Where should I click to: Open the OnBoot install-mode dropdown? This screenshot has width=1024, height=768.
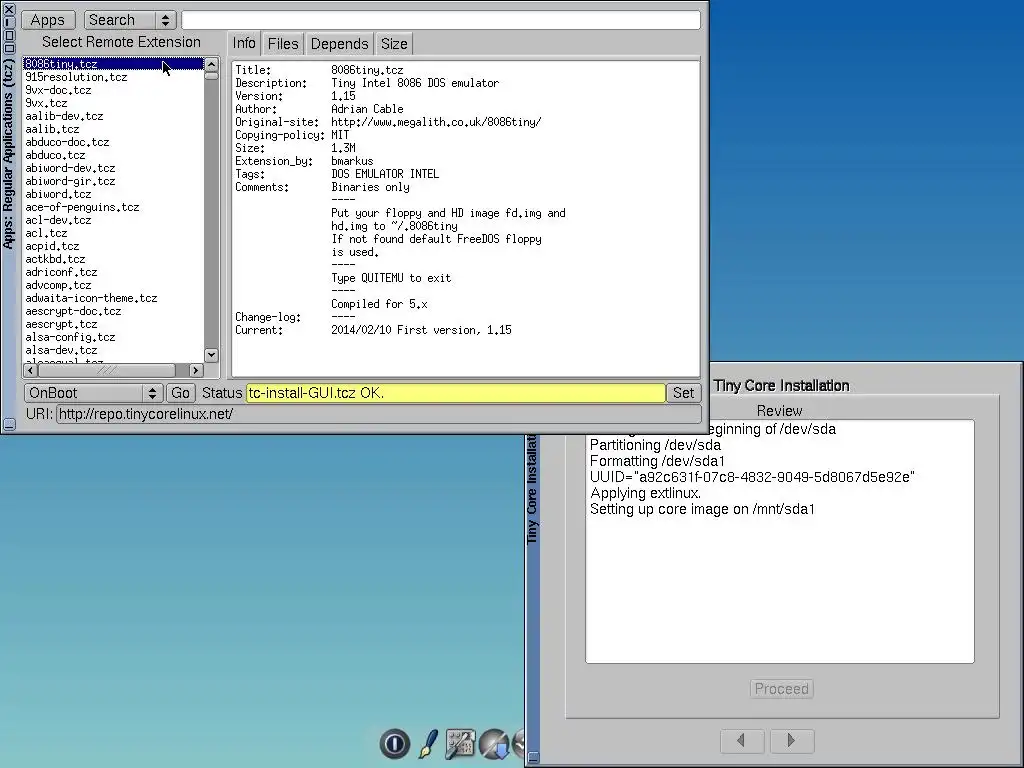(x=94, y=392)
